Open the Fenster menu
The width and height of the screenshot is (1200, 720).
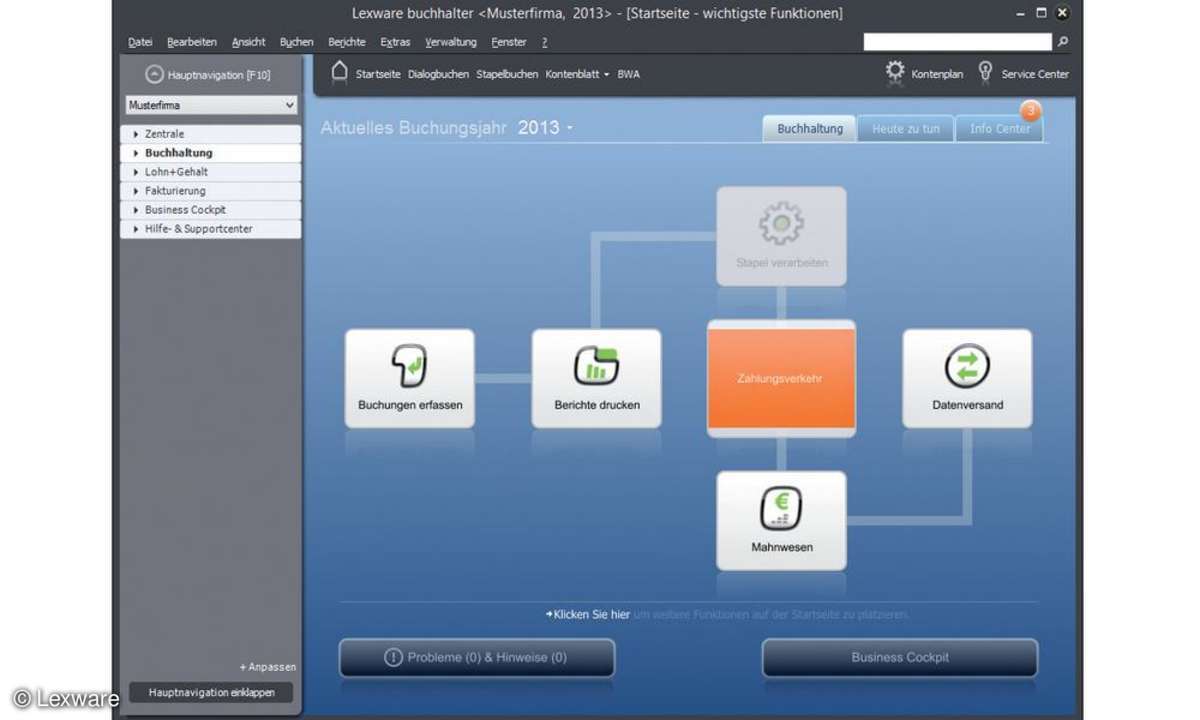(509, 42)
